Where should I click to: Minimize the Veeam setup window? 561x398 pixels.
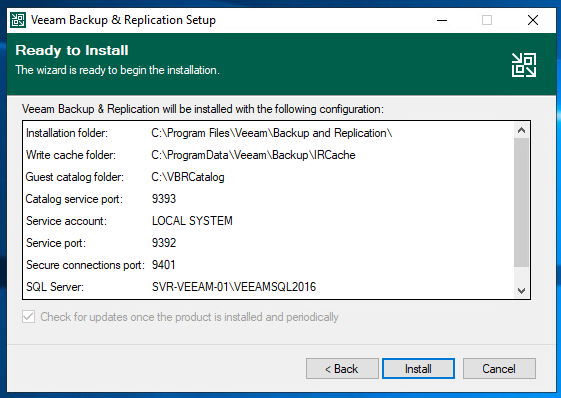[442, 20]
